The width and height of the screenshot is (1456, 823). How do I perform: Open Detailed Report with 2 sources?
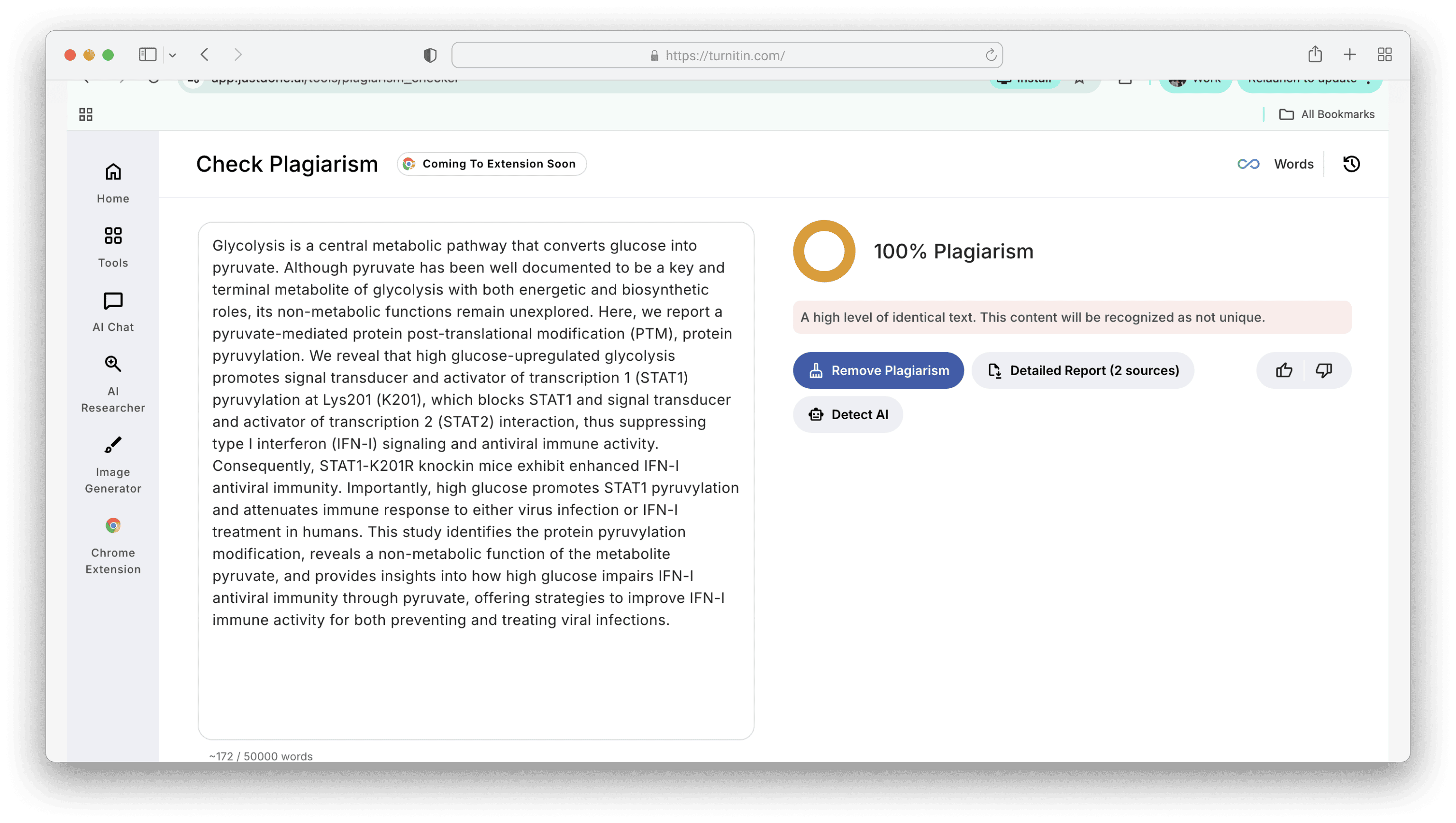[x=1083, y=370]
